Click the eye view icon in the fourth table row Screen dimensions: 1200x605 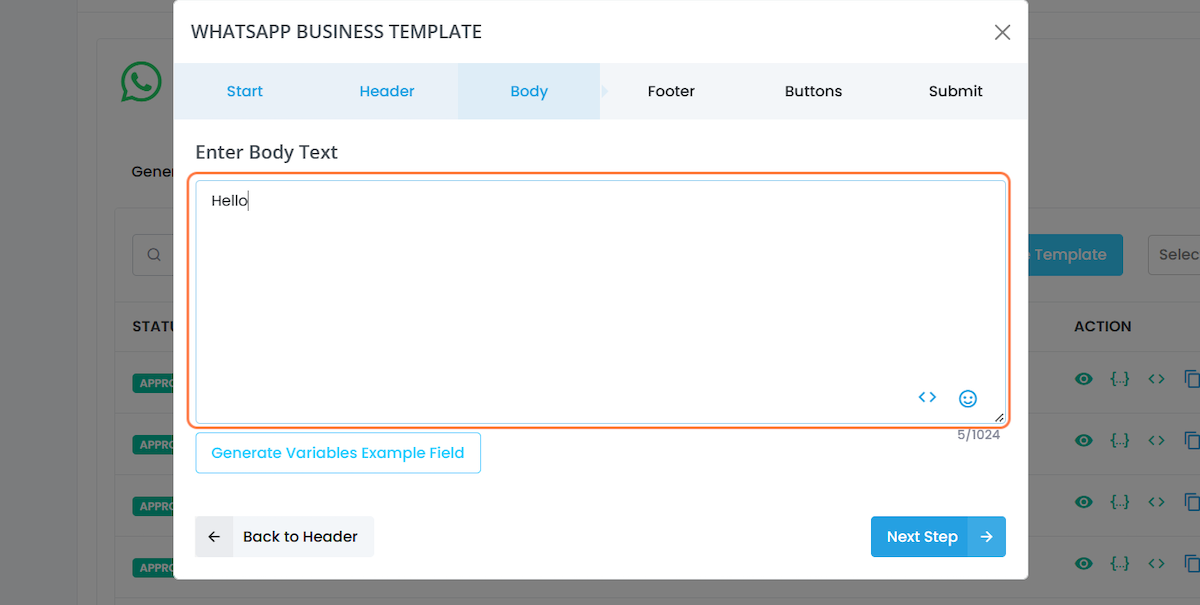pos(1083,564)
